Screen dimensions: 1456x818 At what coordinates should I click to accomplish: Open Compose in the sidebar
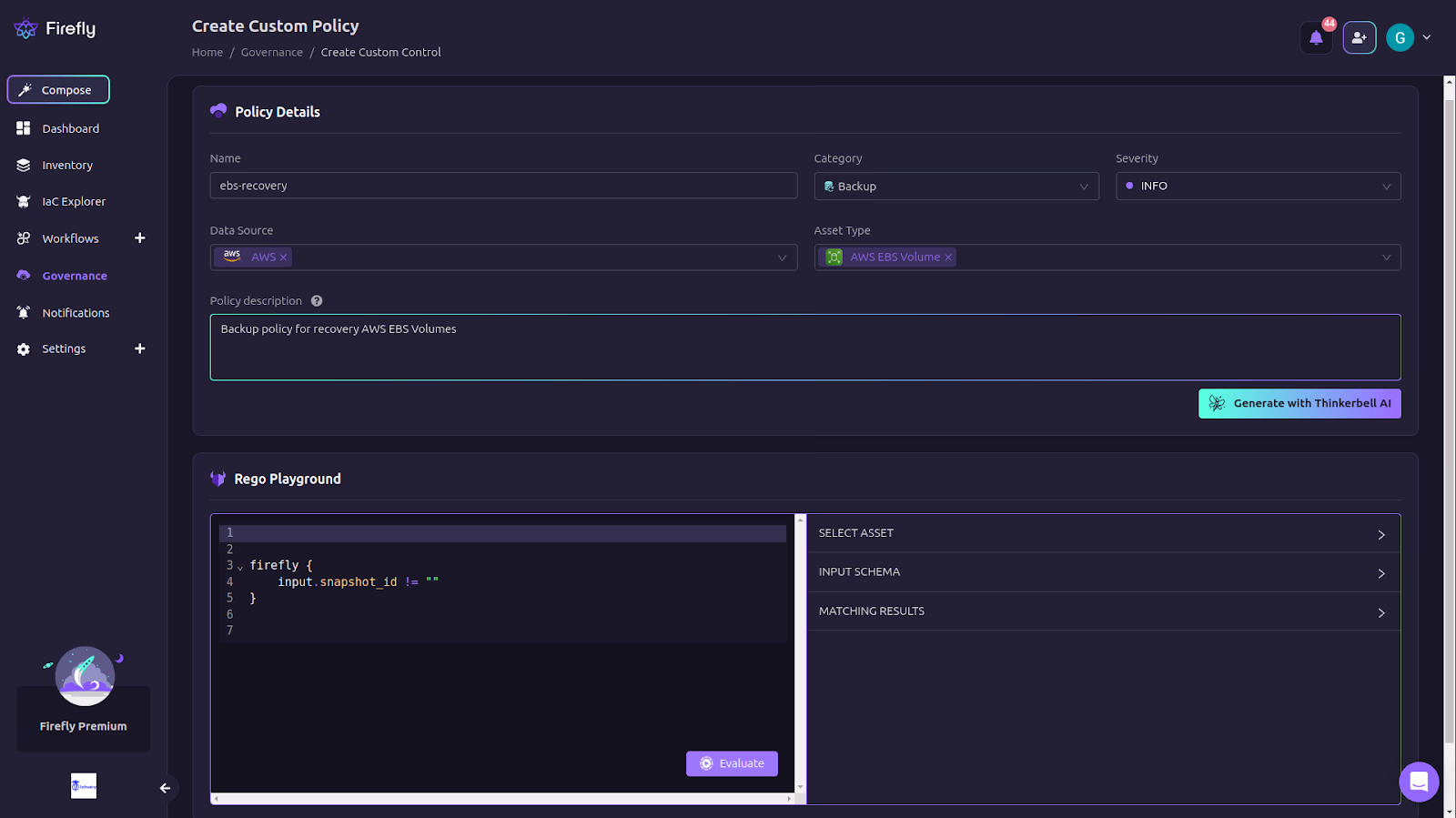tap(58, 90)
